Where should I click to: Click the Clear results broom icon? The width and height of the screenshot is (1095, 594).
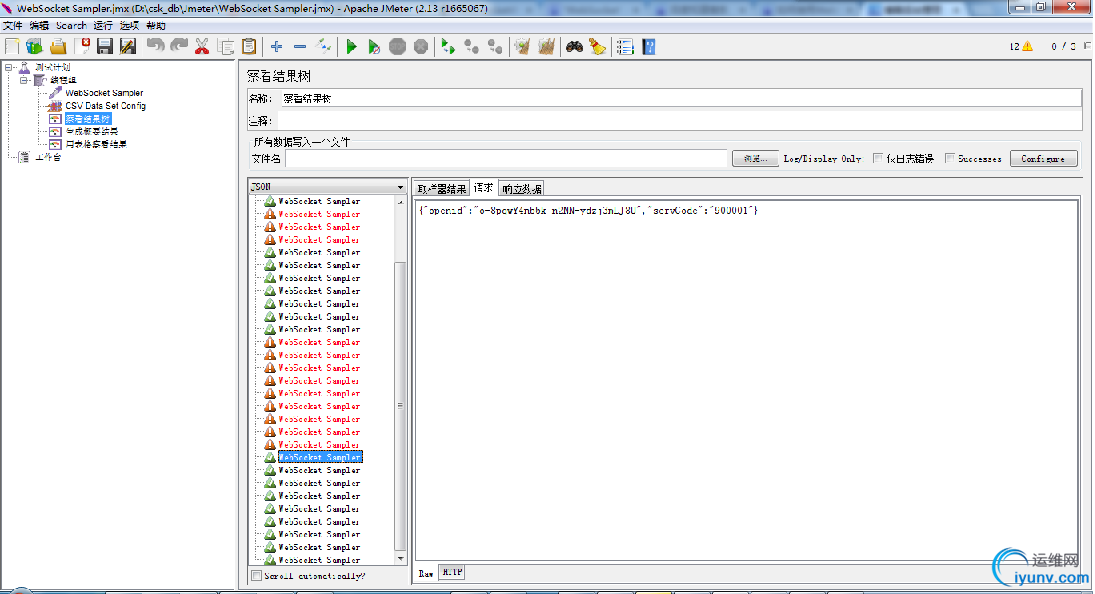tap(522, 47)
